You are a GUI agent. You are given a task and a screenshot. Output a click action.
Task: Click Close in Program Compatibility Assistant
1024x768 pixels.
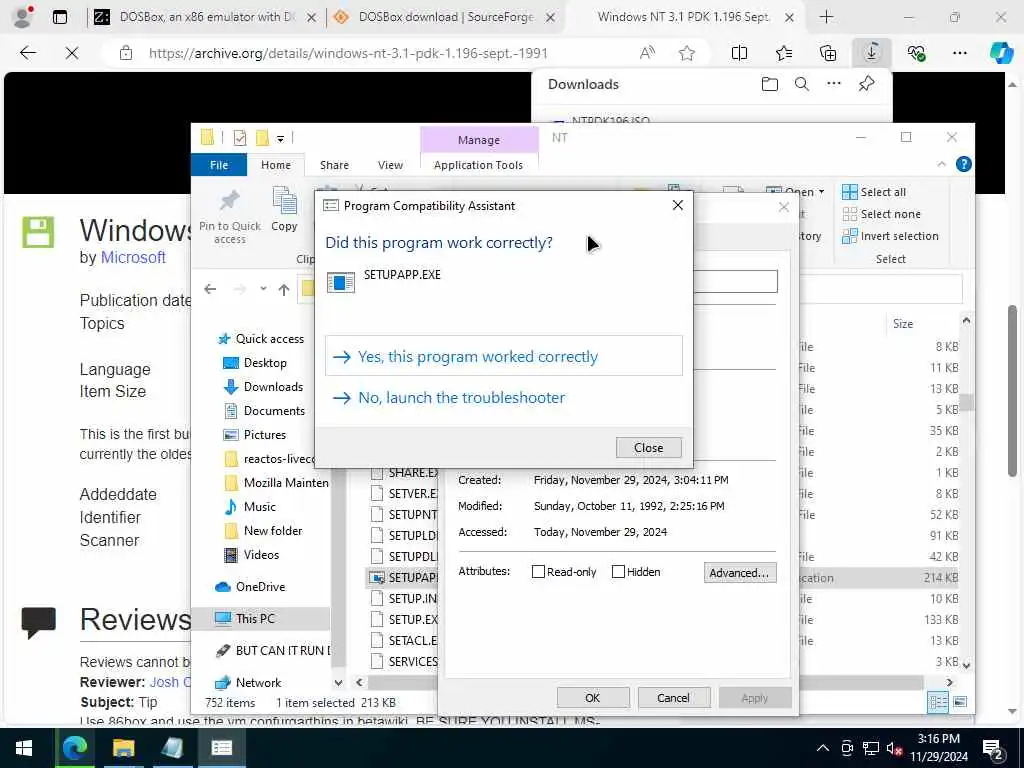pyautogui.click(x=648, y=448)
